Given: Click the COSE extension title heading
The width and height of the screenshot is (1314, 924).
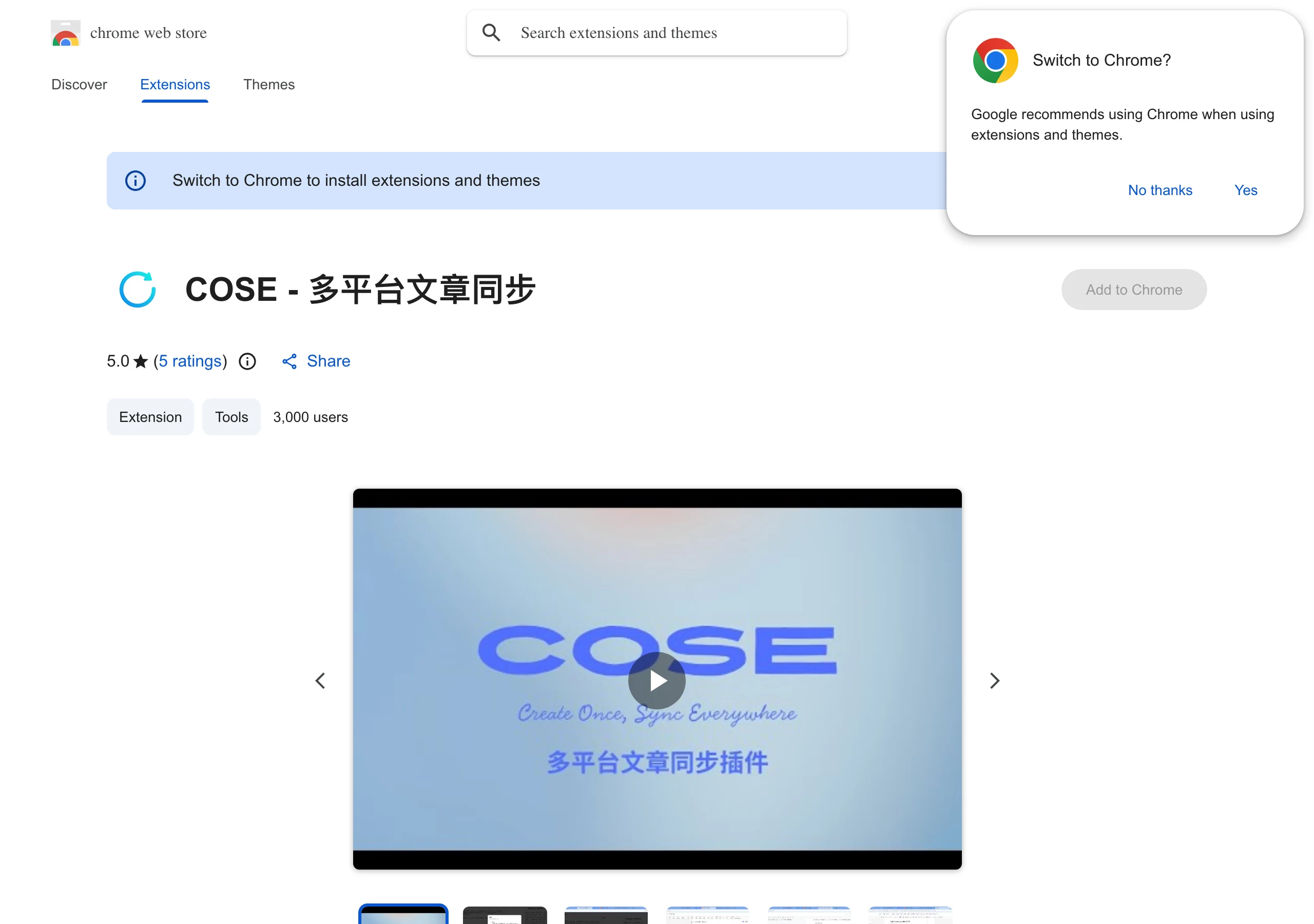Looking at the screenshot, I should [x=360, y=289].
